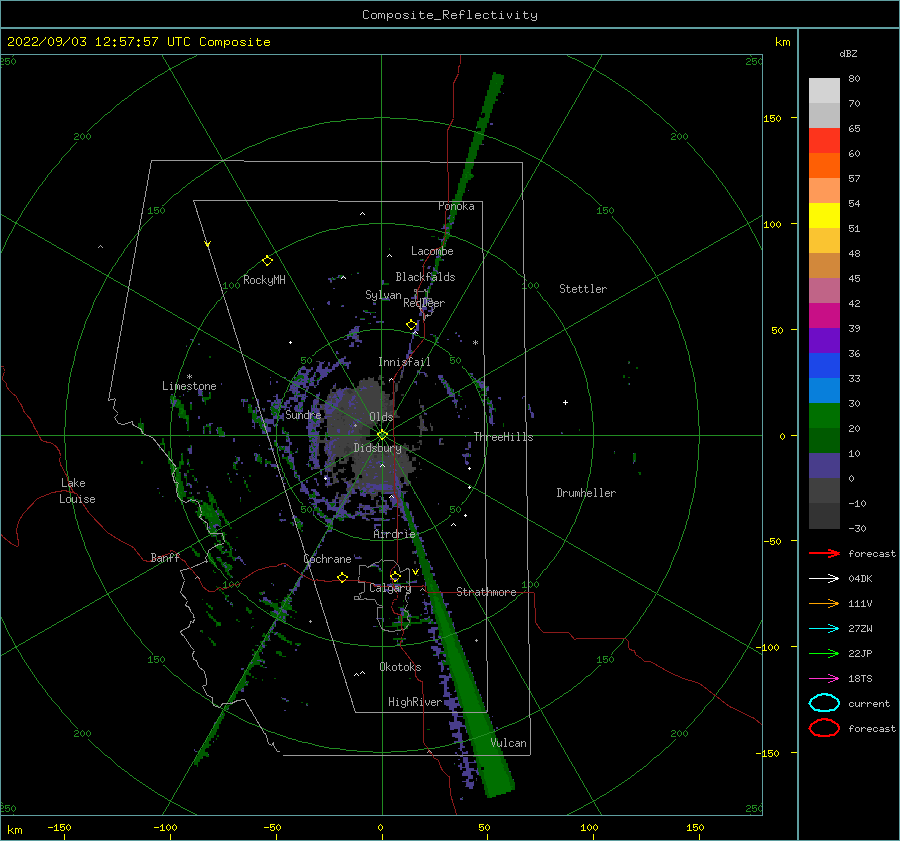Image resolution: width=900 pixels, height=841 pixels.
Task: Select the 'Cochrane' city label
Action: coord(327,559)
